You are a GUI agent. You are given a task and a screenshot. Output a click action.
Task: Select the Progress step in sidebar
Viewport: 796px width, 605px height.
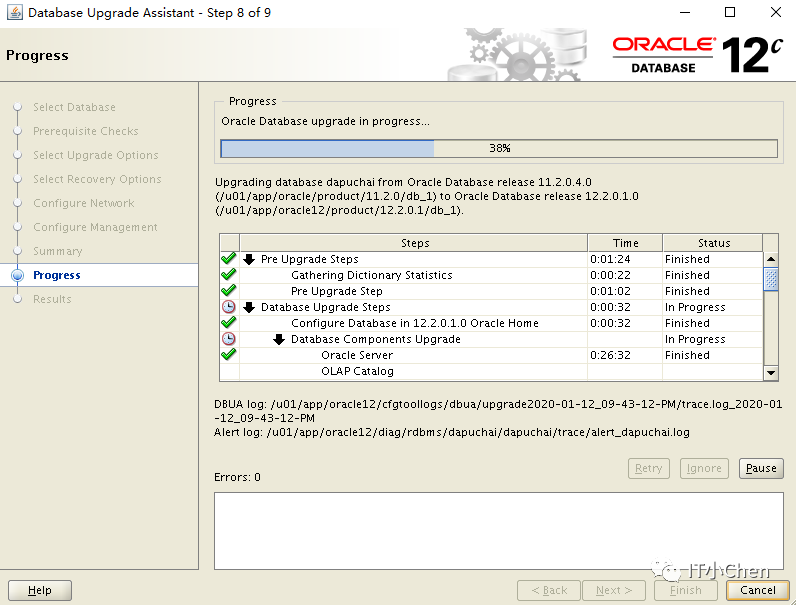(x=56, y=275)
